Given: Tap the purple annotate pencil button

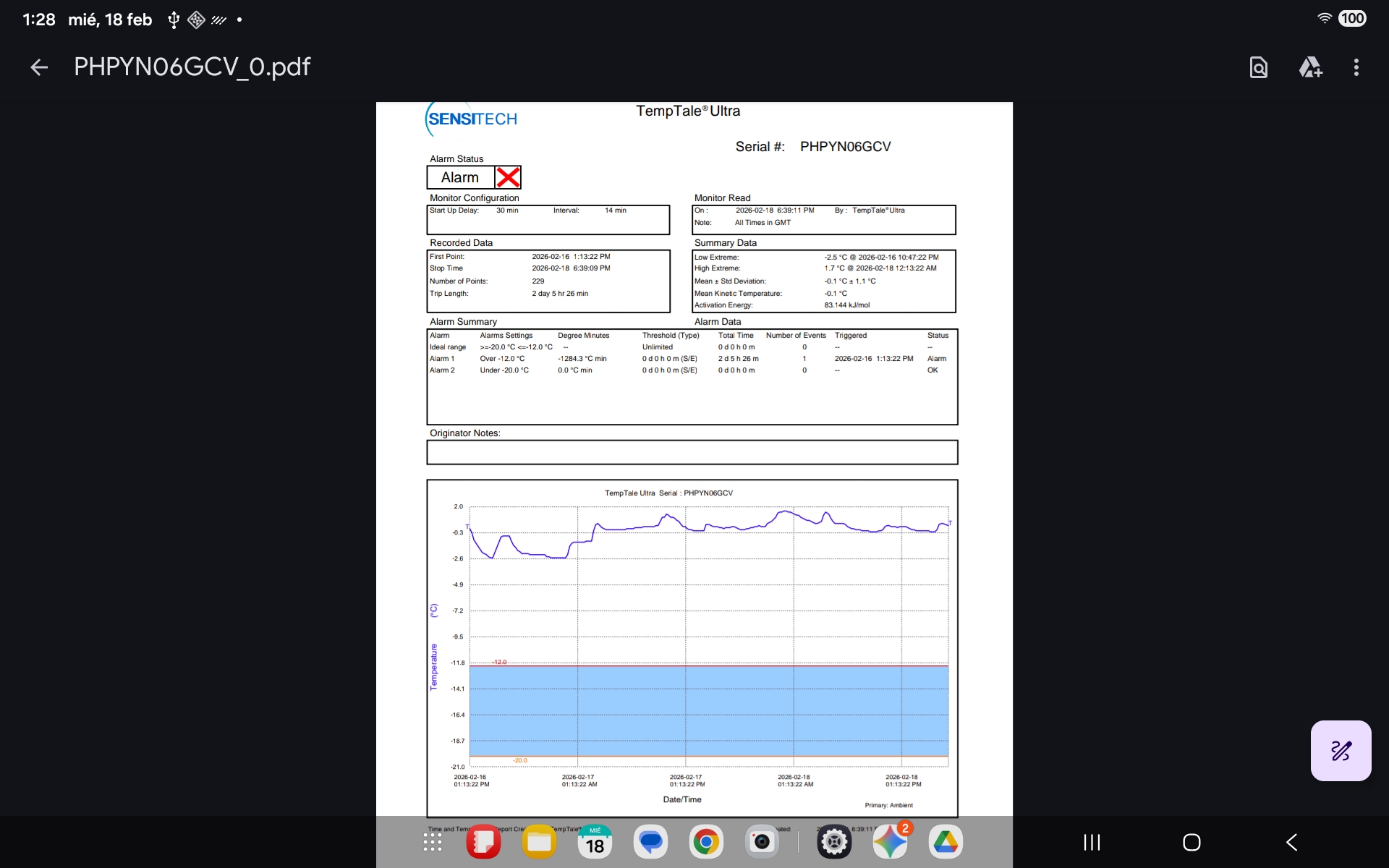Looking at the screenshot, I should 1341,751.
